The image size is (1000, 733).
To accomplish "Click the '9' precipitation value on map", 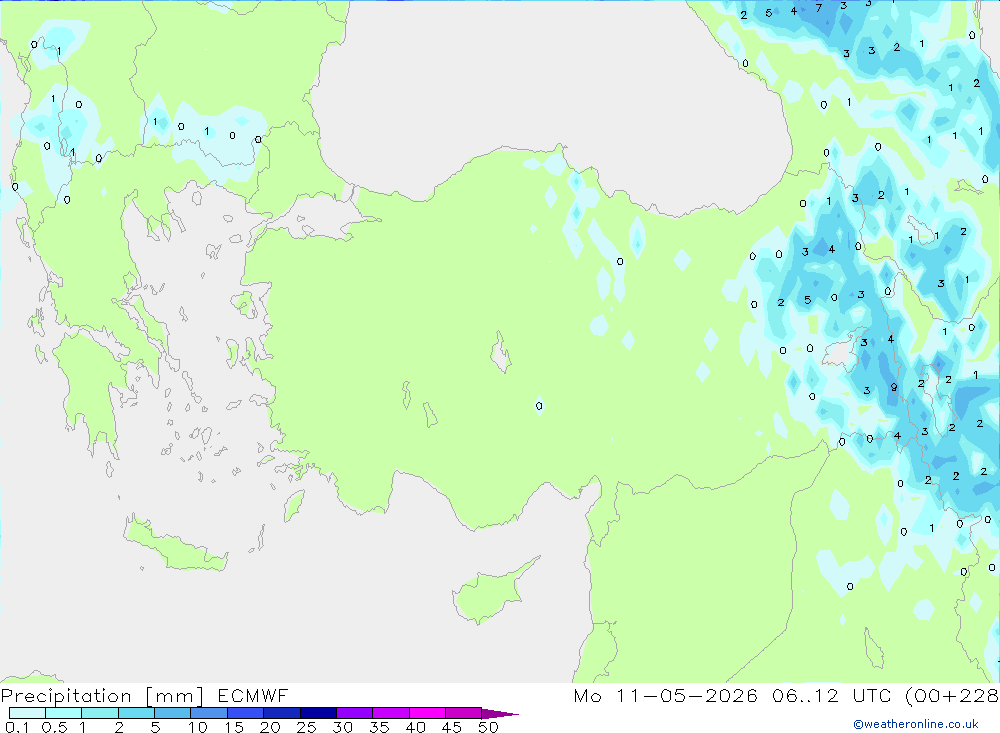I will [893, 387].
